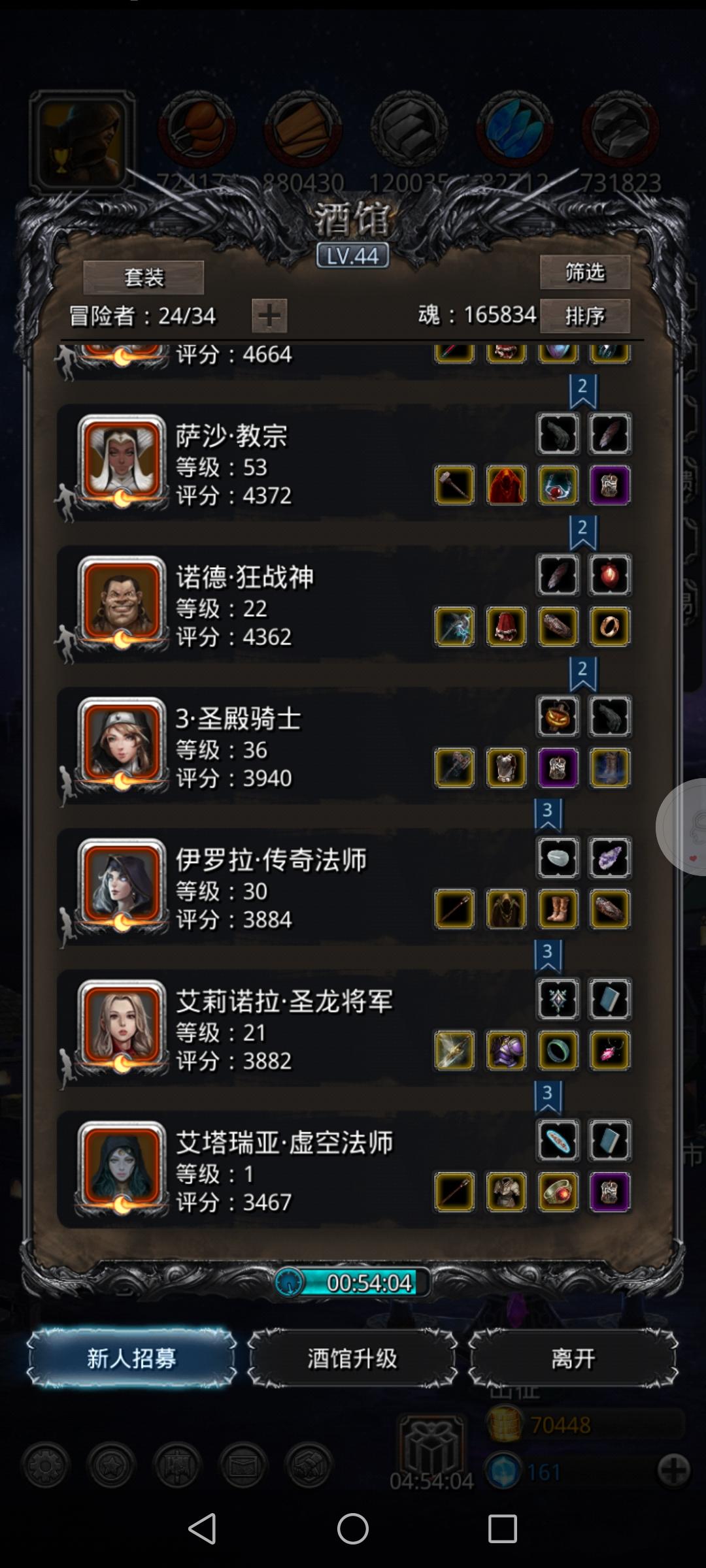This screenshot has width=706, height=1568.
Task: Expand adventurer slots with the plus button
Action: pos(269,317)
